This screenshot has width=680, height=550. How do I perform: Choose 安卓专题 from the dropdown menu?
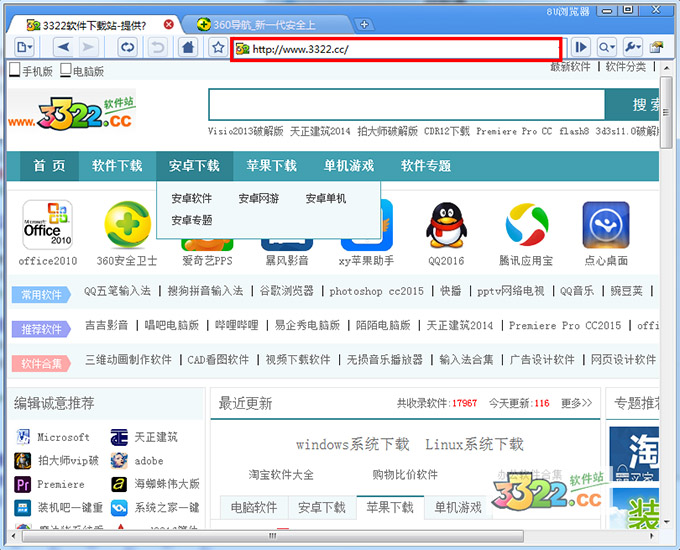click(x=192, y=220)
